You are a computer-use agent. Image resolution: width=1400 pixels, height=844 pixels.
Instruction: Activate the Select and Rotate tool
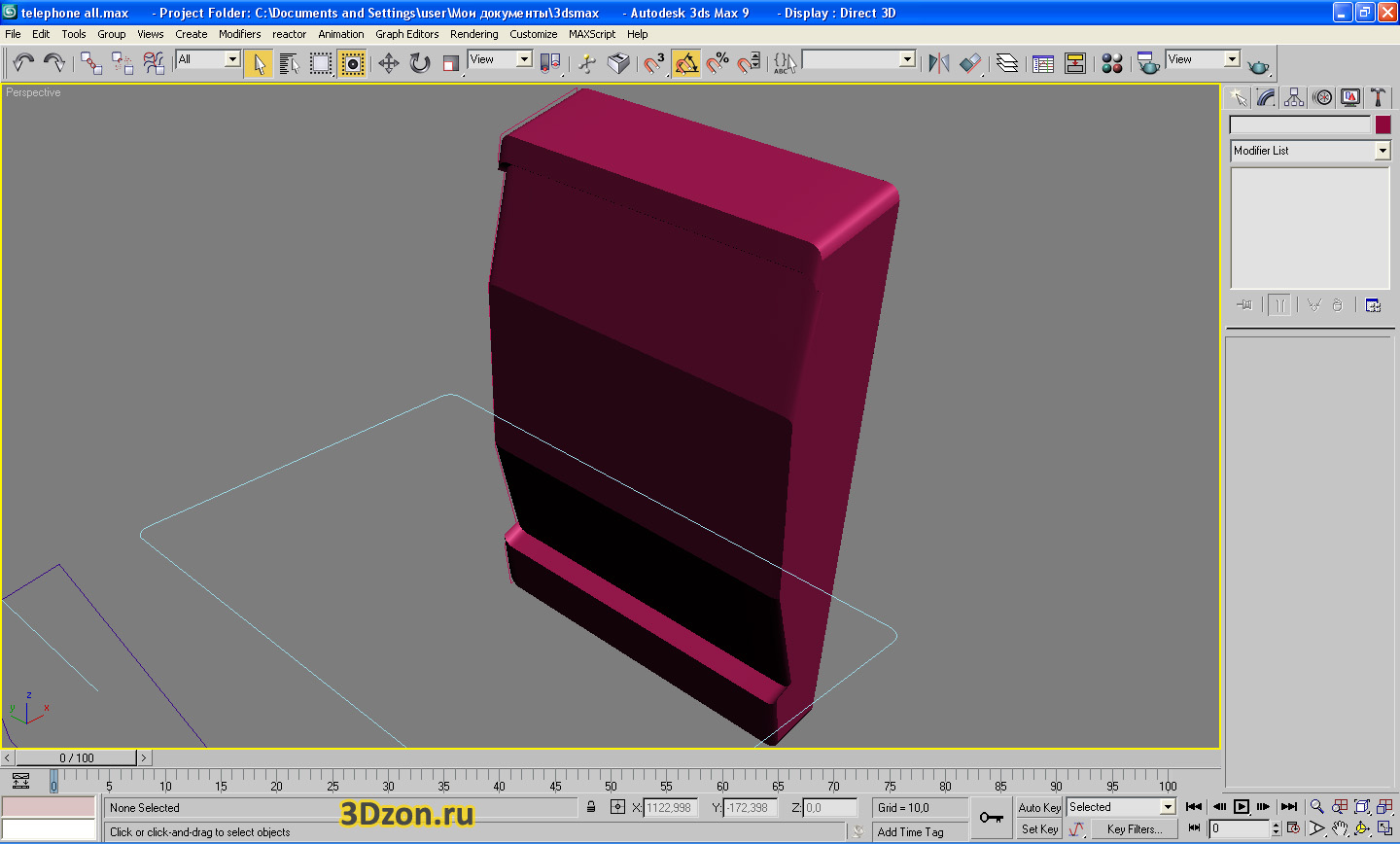[x=420, y=63]
